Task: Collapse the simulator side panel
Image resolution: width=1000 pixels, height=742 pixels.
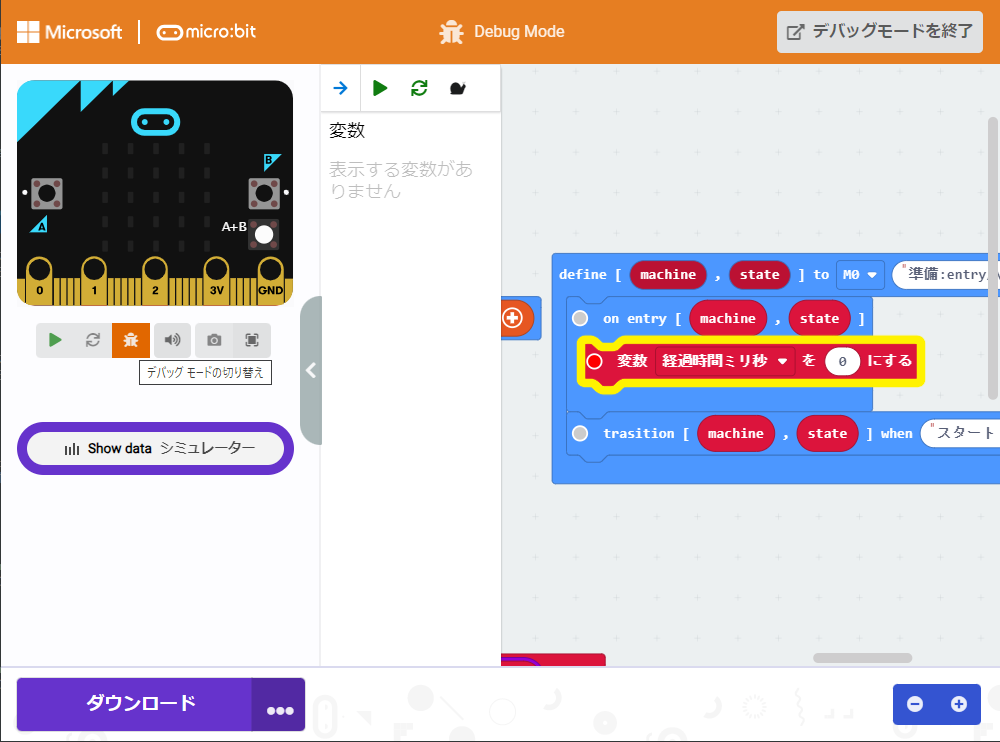Action: 311,370
